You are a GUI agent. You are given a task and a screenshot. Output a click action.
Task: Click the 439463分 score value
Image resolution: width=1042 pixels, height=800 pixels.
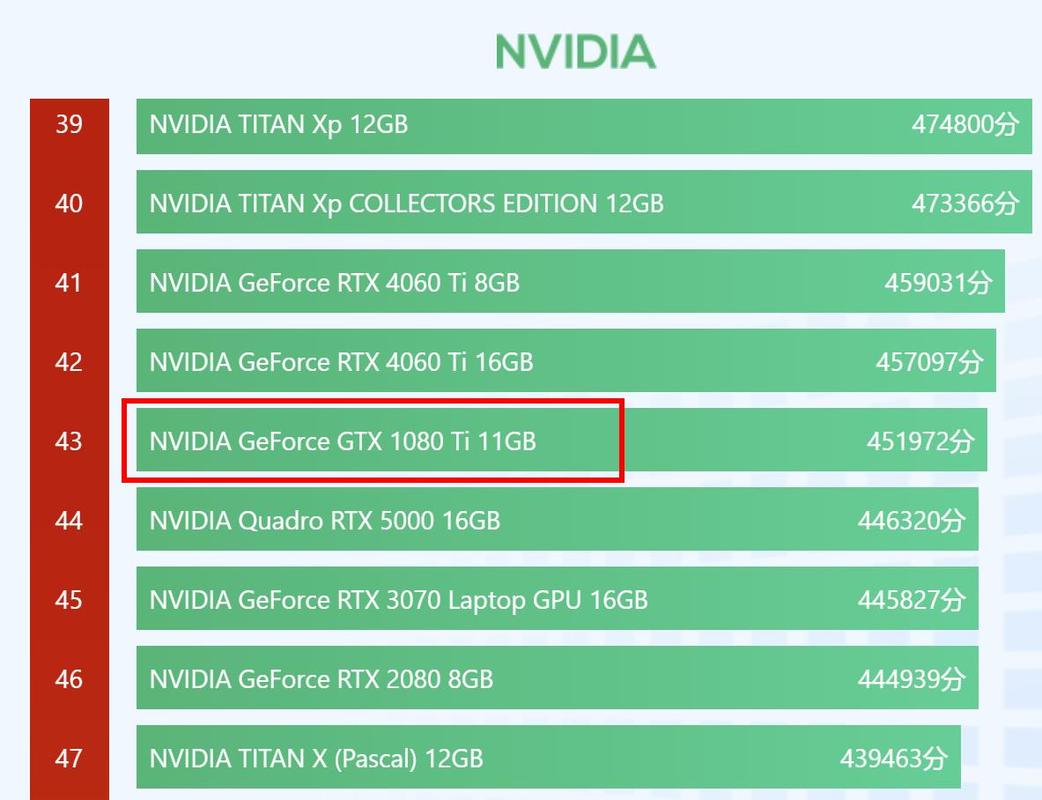tap(894, 758)
